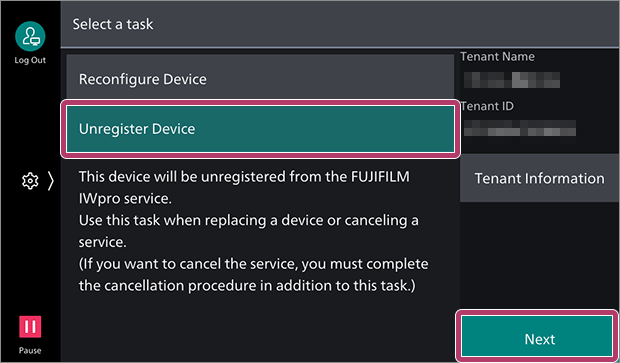Click the cancellation procedure note text

coord(253,274)
